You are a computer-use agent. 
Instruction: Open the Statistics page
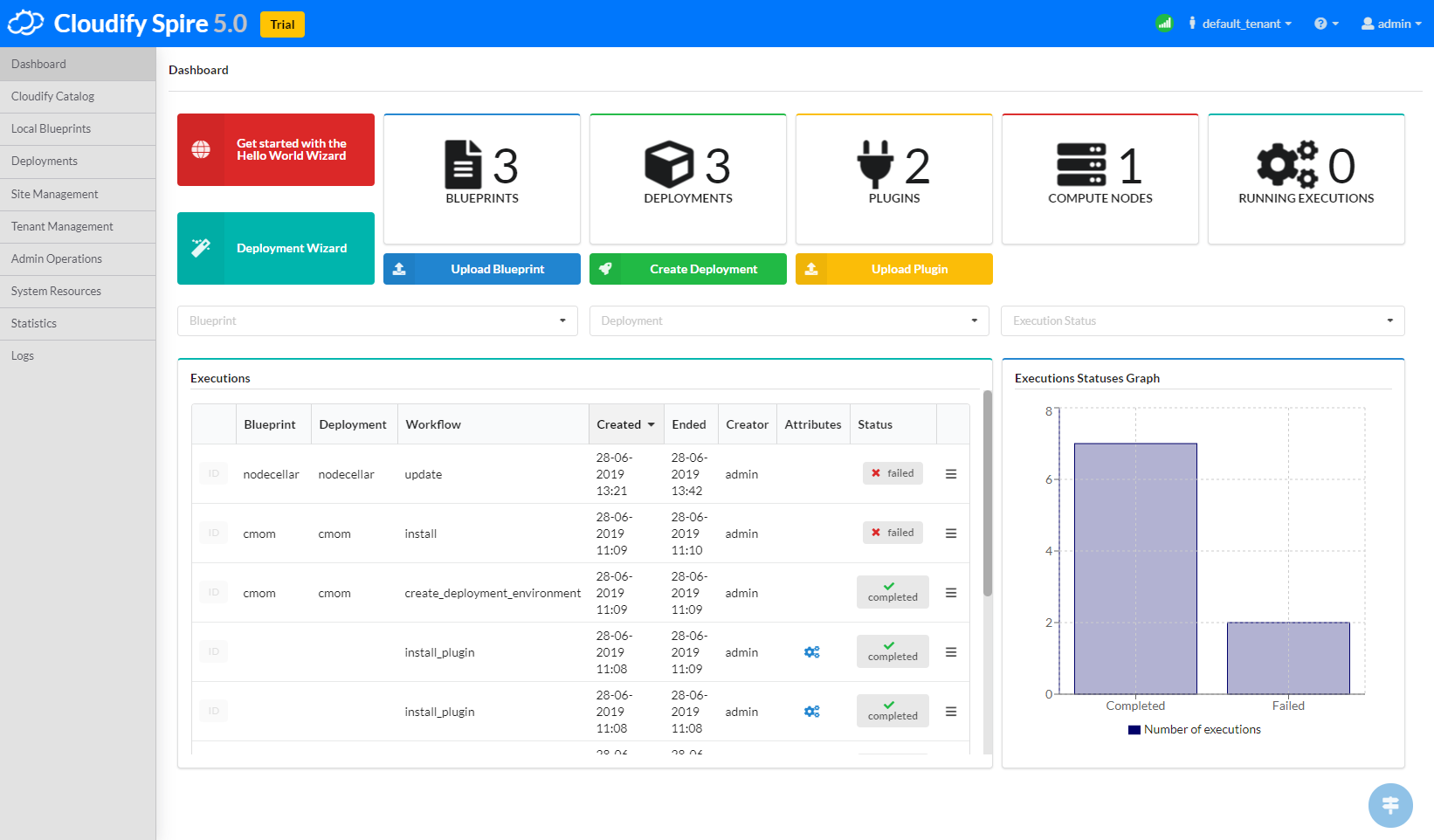(78, 323)
